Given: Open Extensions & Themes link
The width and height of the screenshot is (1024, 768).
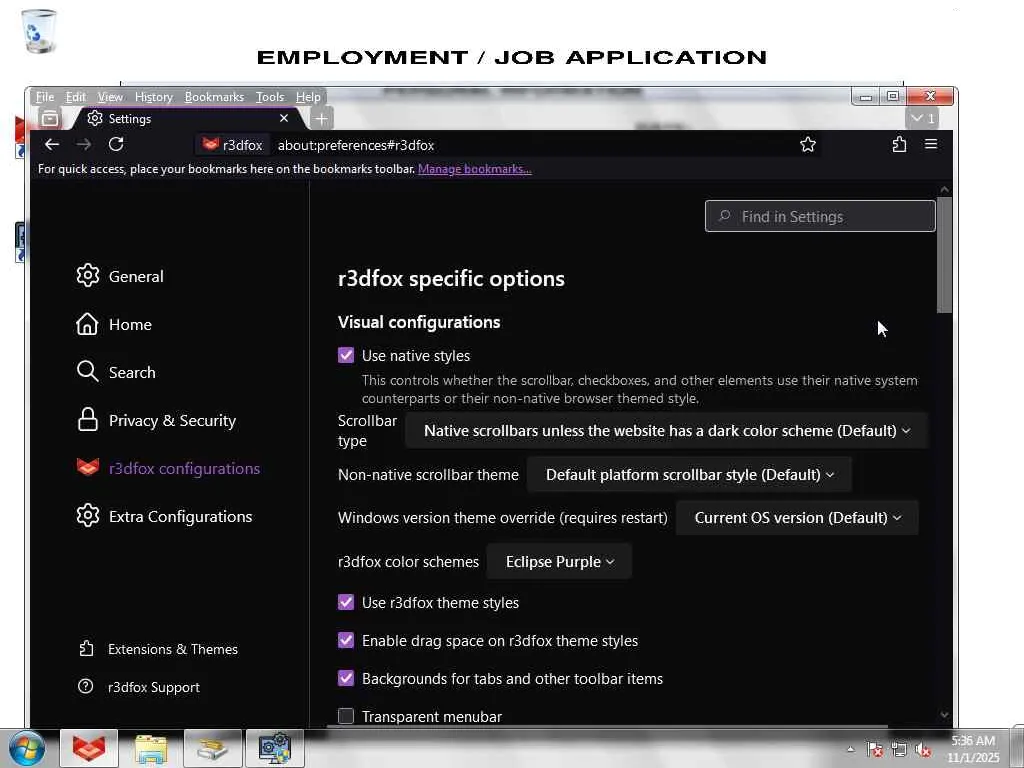Looking at the screenshot, I should [x=158, y=649].
